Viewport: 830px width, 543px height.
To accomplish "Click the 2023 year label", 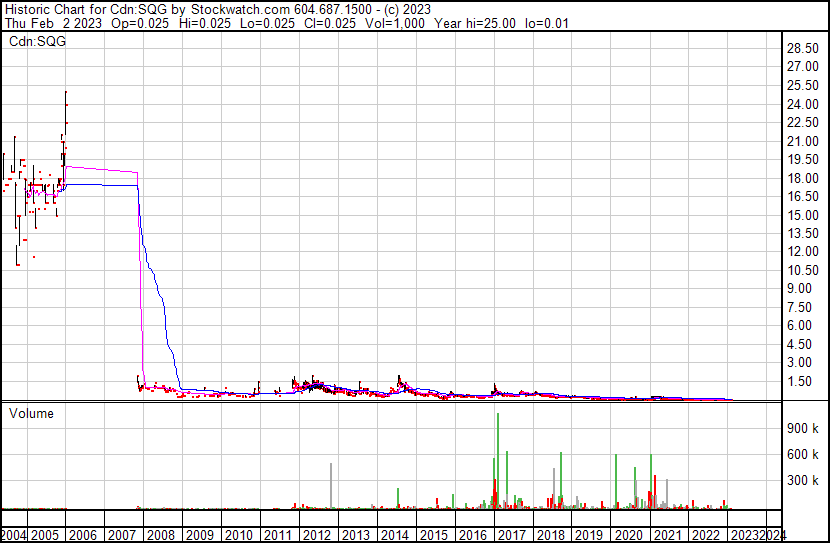I will pyautogui.click(x=745, y=535).
